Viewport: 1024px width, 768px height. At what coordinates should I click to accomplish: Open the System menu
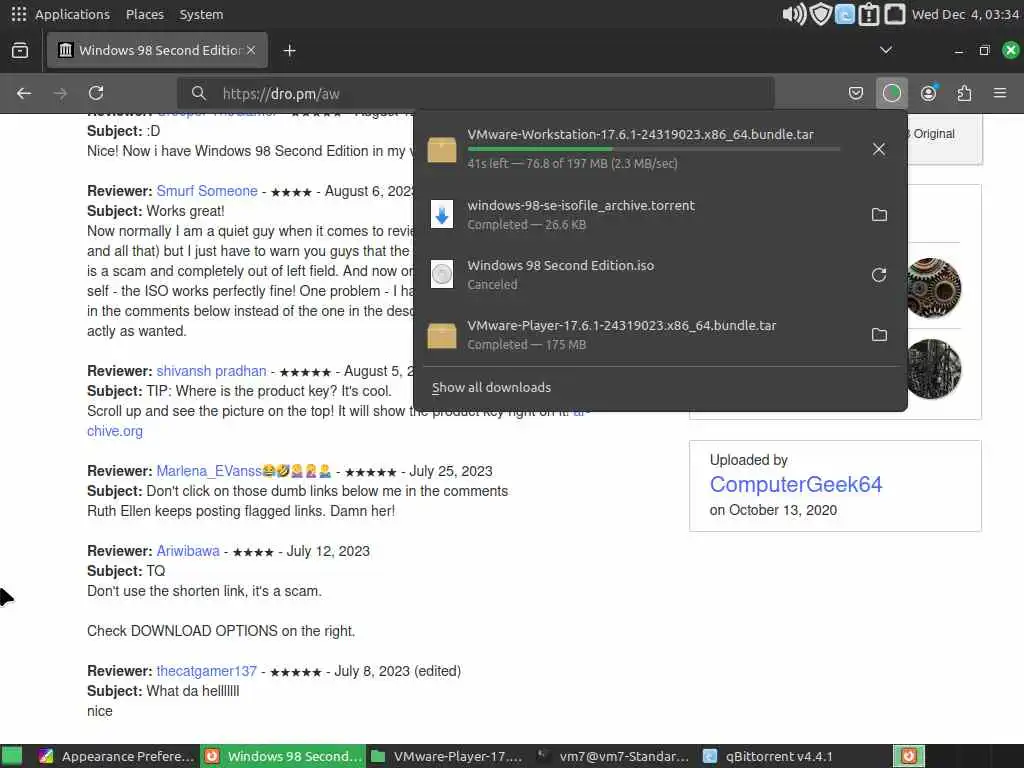[x=201, y=14]
